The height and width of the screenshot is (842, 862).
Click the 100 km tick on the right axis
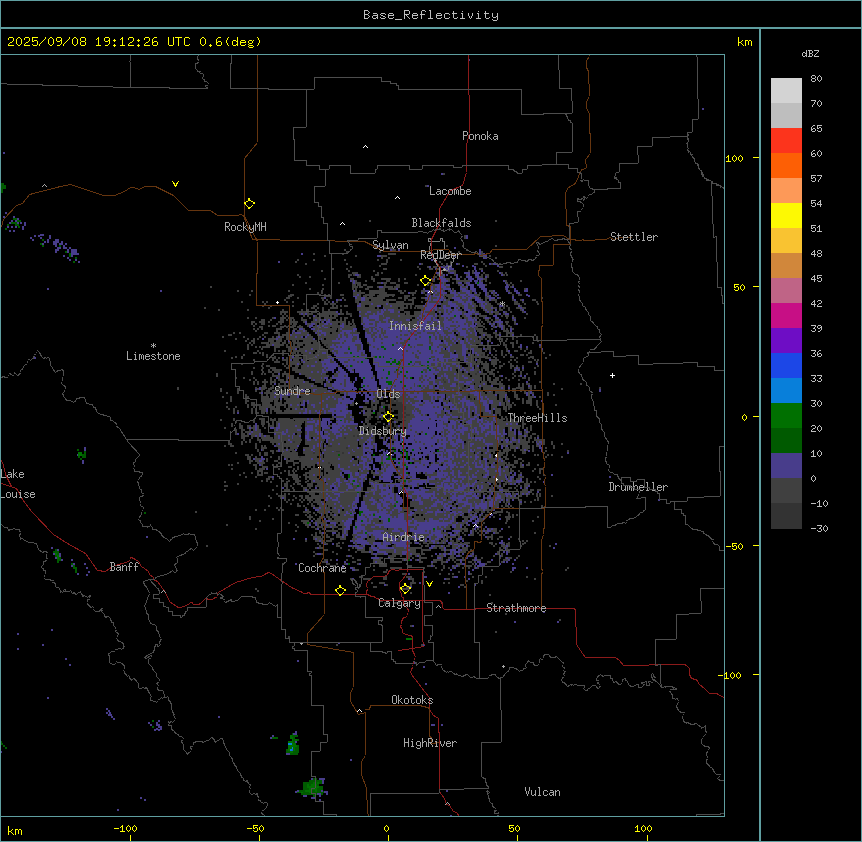pyautogui.click(x=734, y=158)
